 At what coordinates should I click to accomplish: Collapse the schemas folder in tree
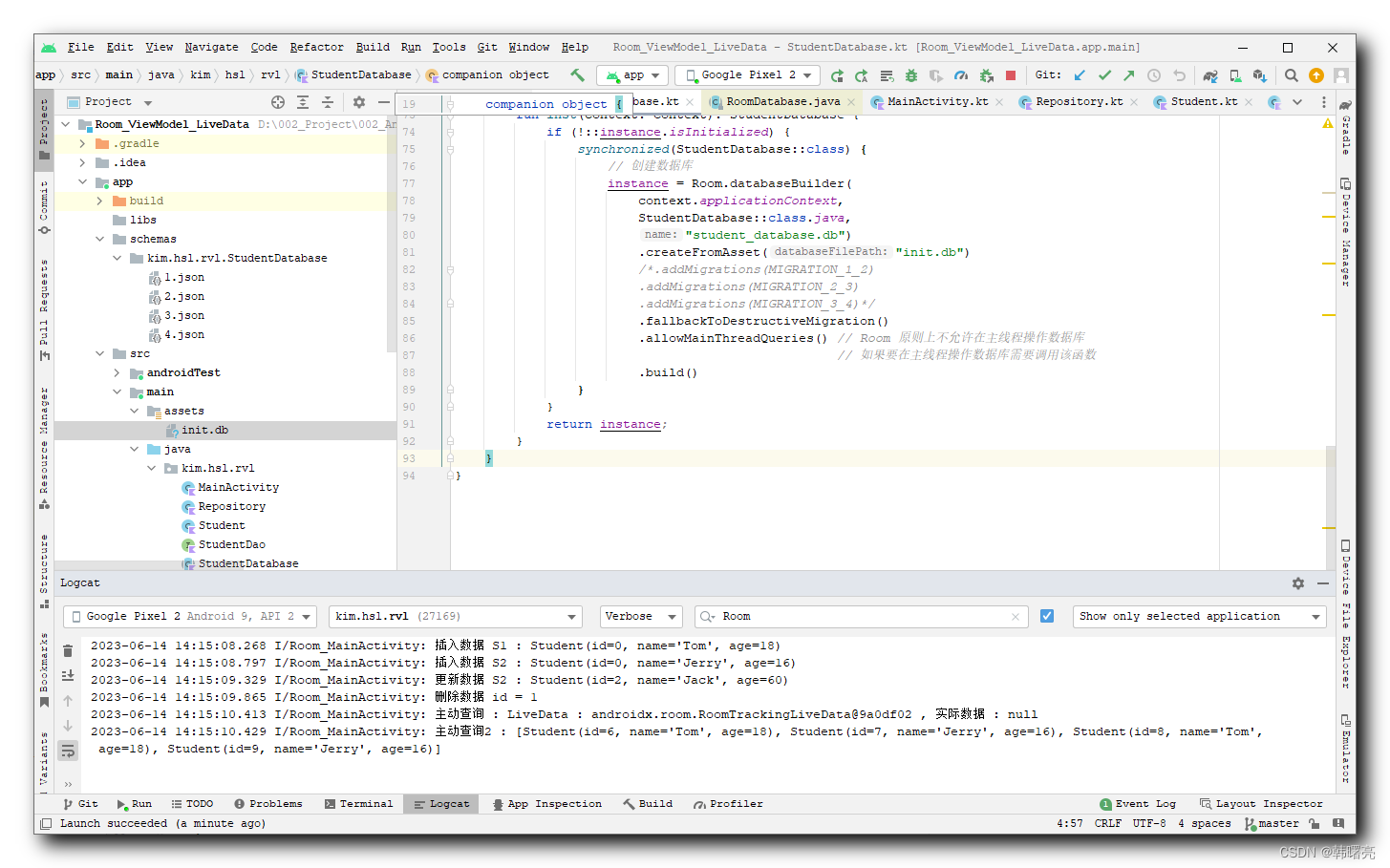coord(99,239)
